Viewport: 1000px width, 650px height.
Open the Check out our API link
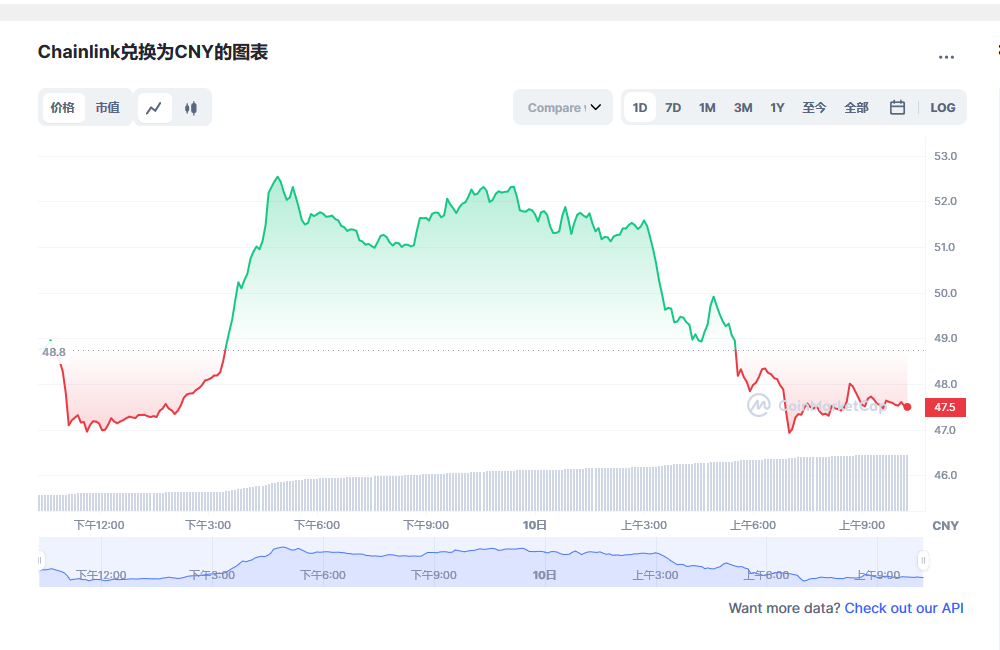[x=904, y=608]
